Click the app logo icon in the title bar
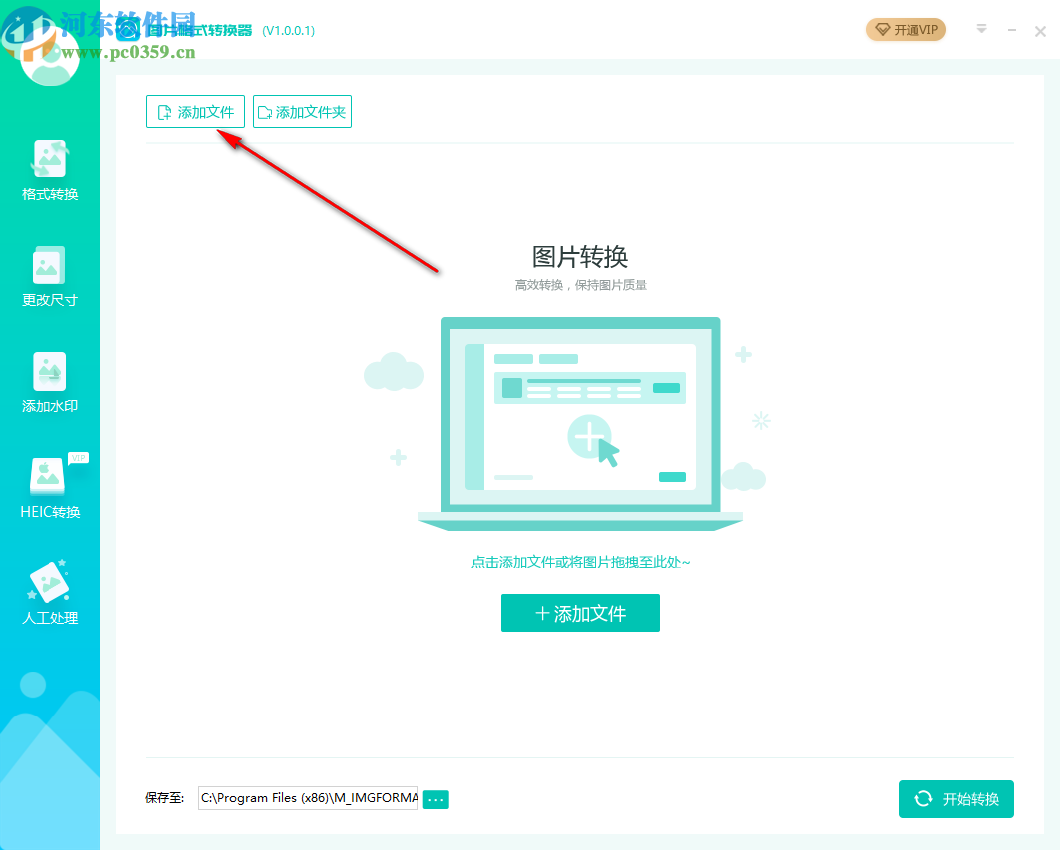 126,30
